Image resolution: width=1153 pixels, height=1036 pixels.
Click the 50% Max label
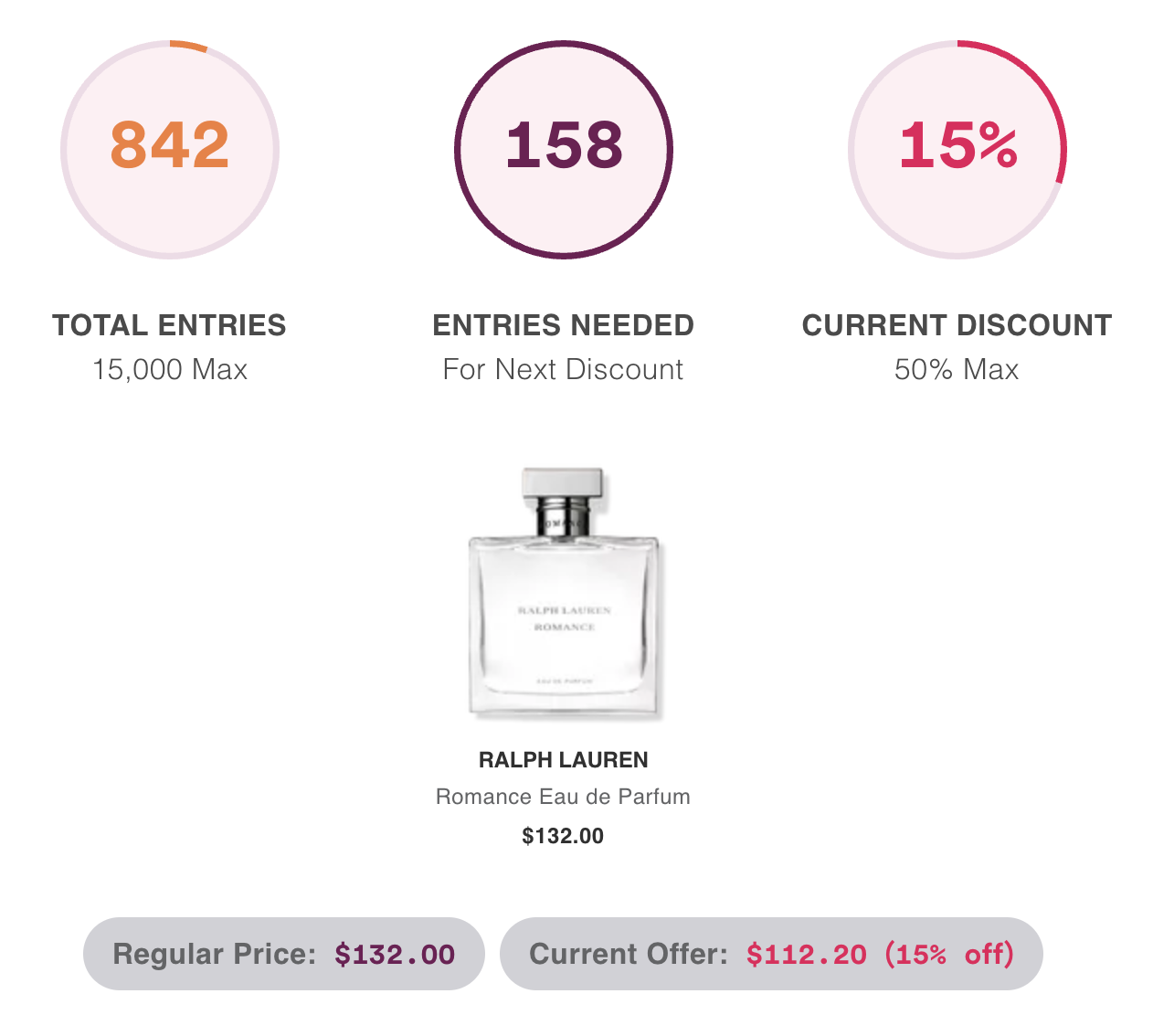957,369
